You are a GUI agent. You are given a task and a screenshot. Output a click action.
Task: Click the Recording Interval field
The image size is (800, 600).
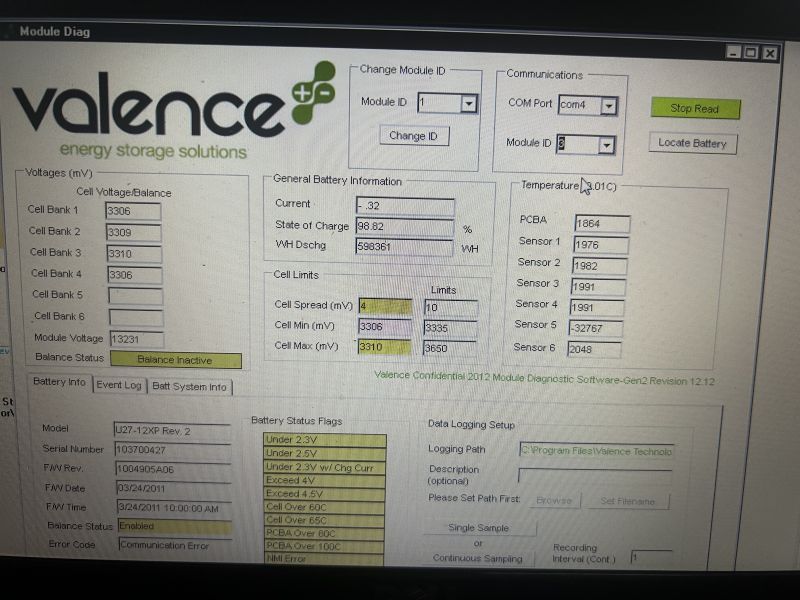point(651,557)
